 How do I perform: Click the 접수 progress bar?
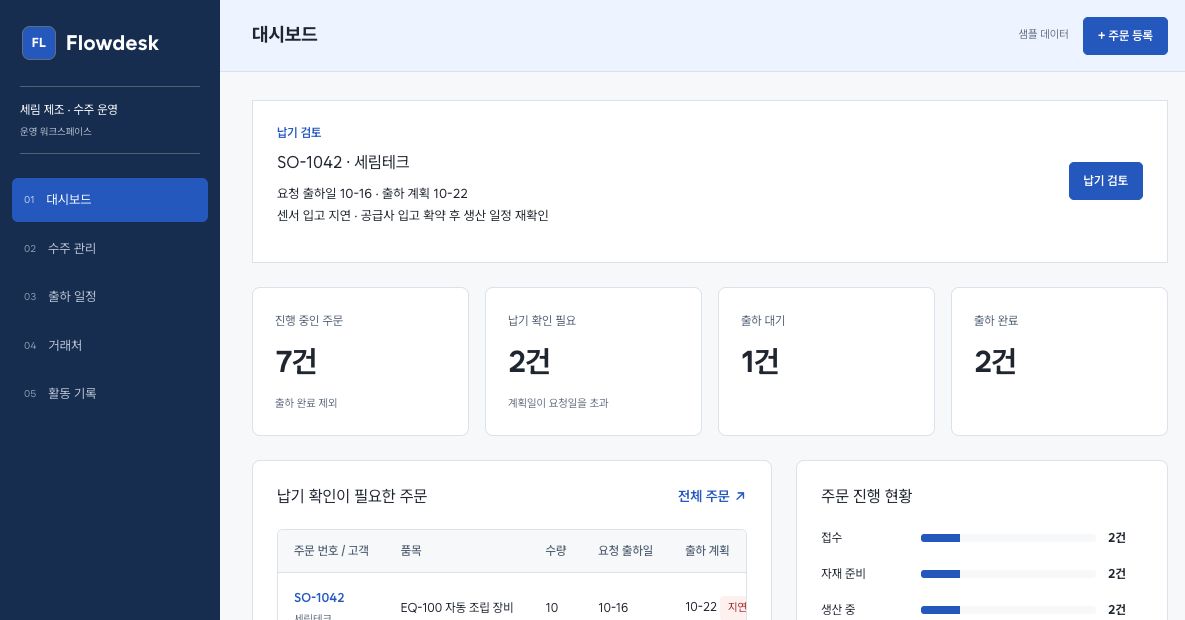click(1008, 538)
